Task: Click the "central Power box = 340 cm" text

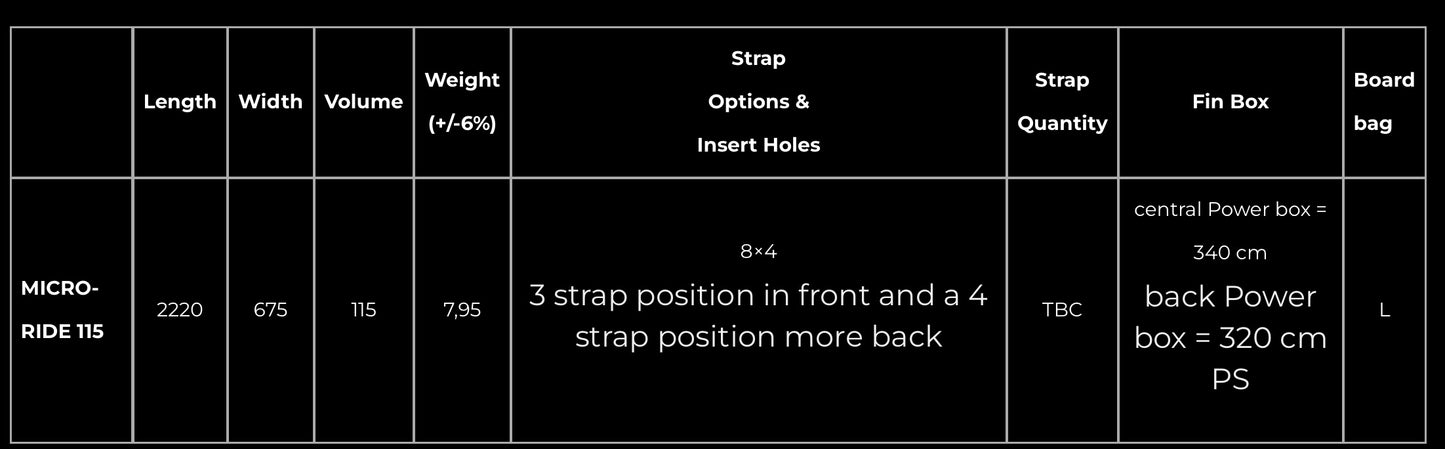Action: (1230, 231)
